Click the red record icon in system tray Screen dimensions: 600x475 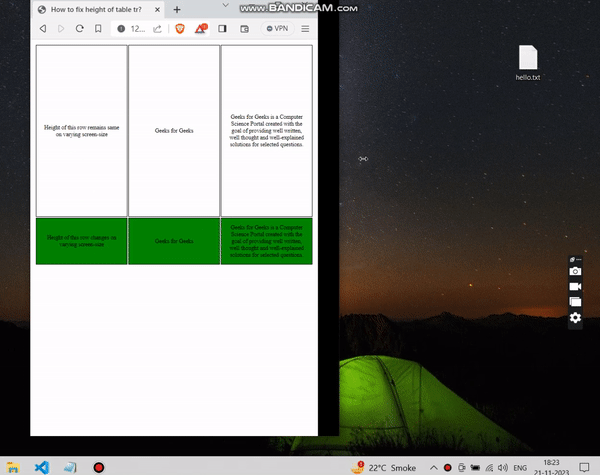[447, 468]
